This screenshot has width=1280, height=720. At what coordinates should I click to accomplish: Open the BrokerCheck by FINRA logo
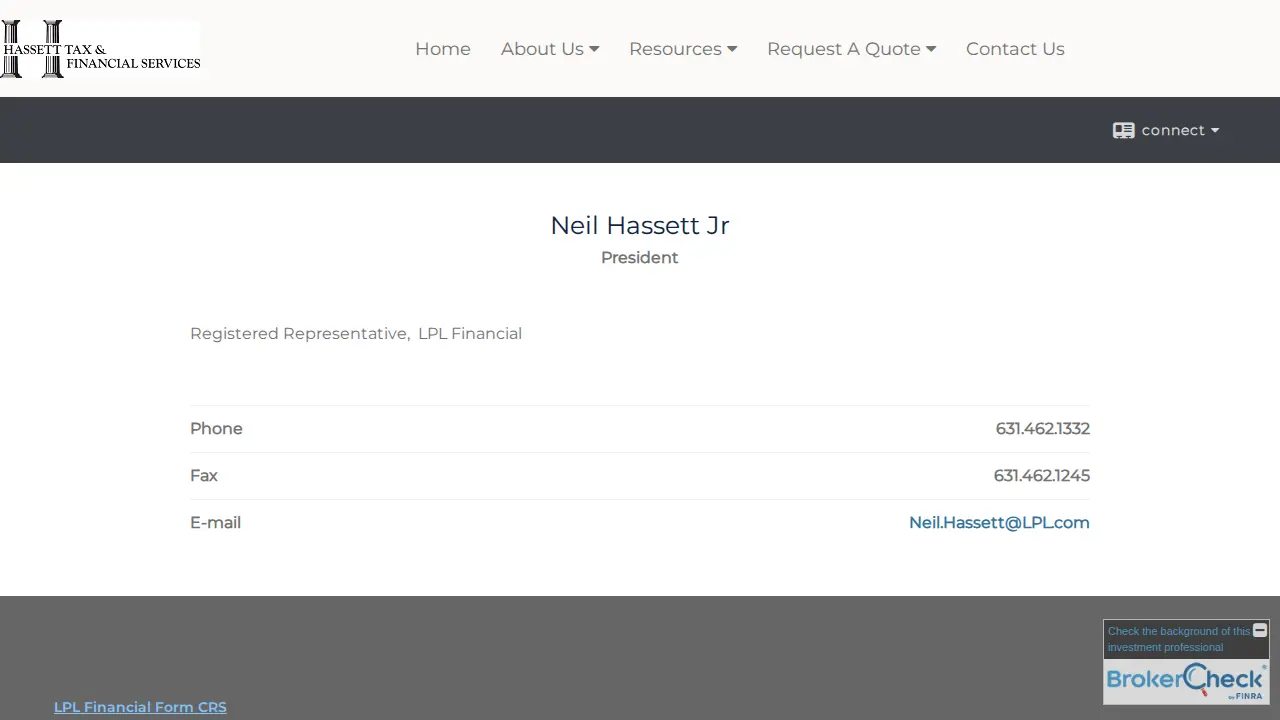click(1186, 681)
